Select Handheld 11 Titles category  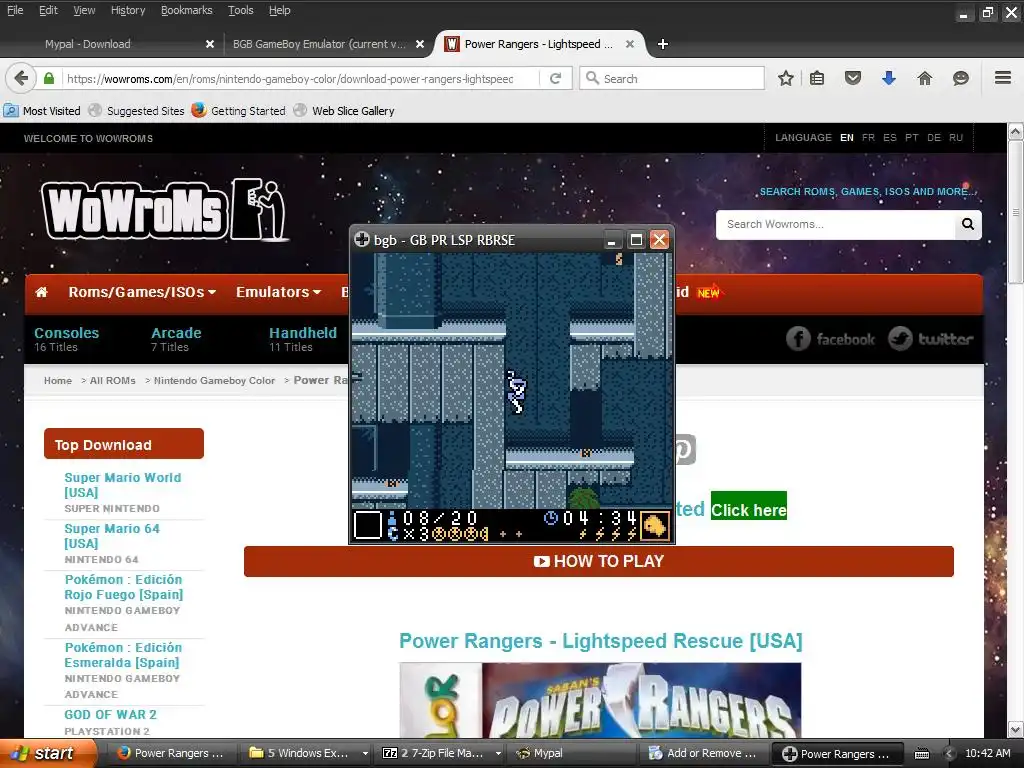(x=303, y=339)
